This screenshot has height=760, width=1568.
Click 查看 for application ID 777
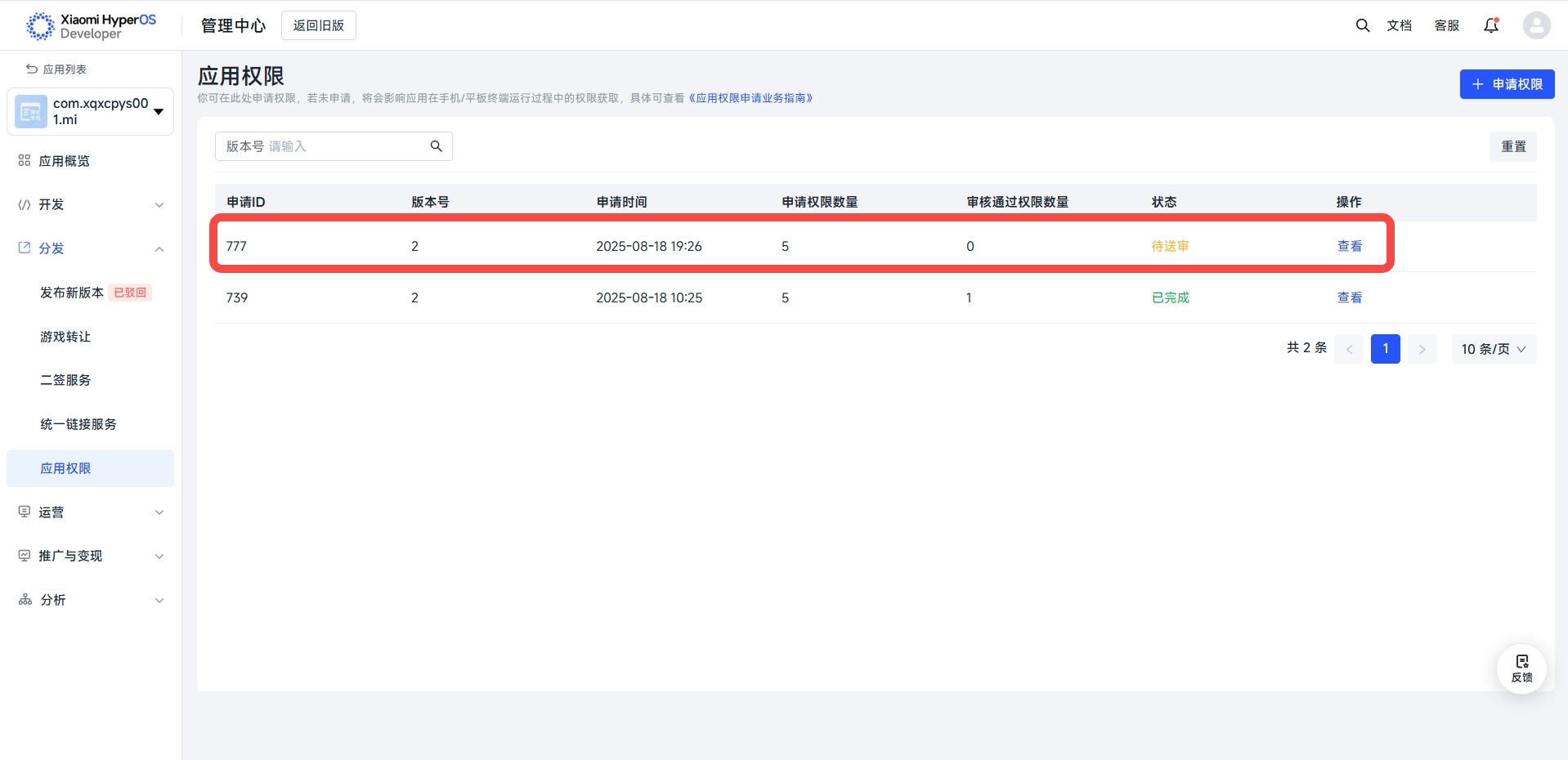pyautogui.click(x=1349, y=246)
